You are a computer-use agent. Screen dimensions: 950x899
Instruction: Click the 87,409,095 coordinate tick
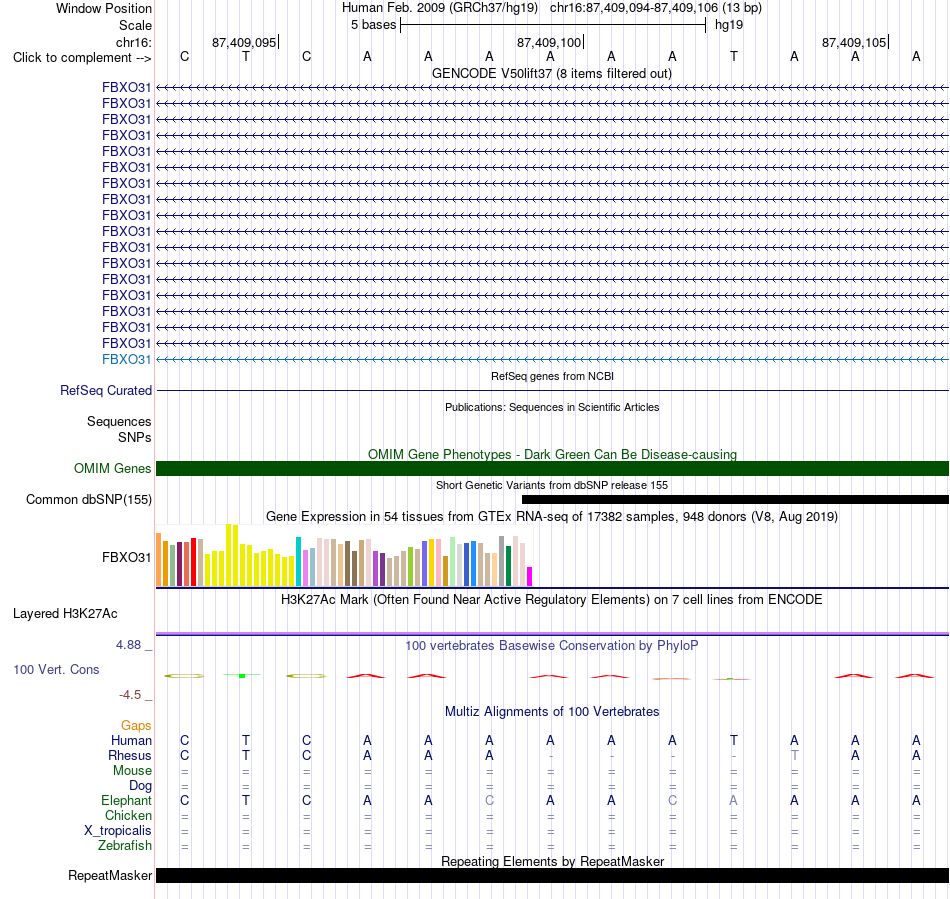point(244,42)
